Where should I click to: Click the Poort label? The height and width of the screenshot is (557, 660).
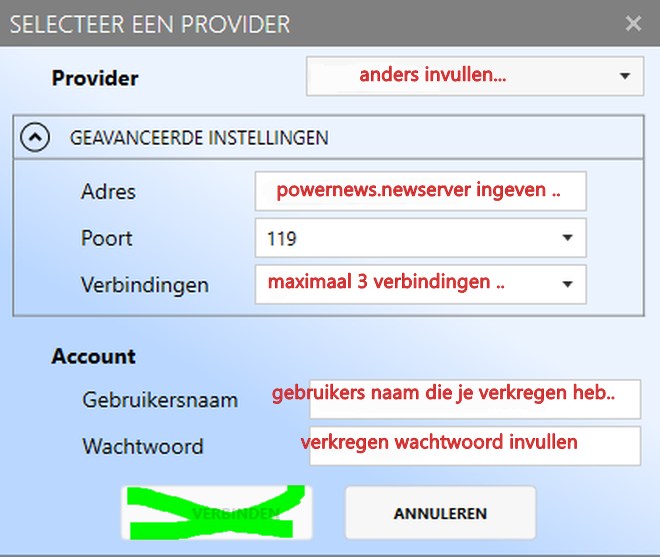pyautogui.click(x=106, y=238)
